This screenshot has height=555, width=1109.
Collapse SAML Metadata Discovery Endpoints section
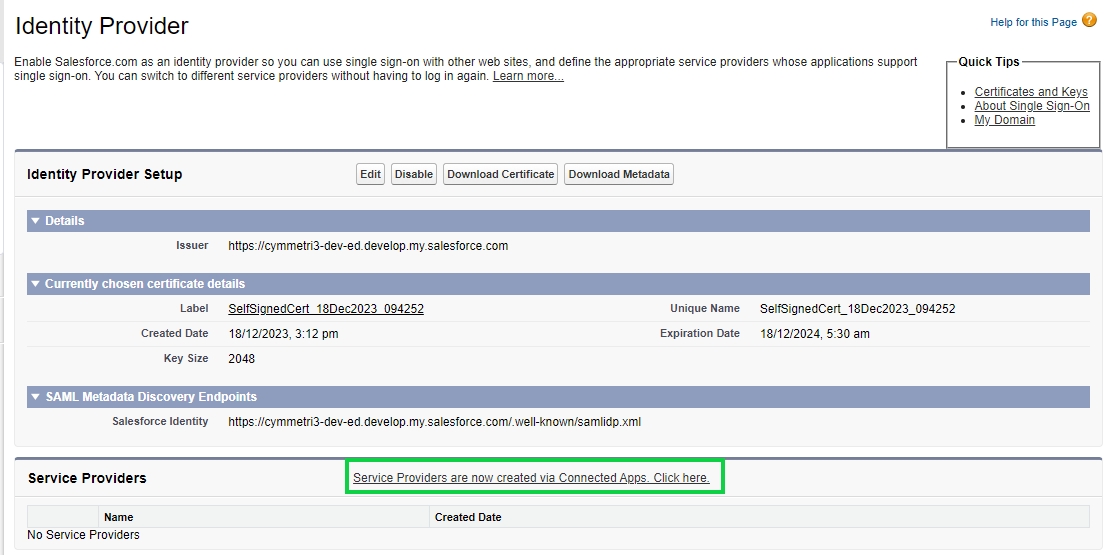tap(36, 397)
